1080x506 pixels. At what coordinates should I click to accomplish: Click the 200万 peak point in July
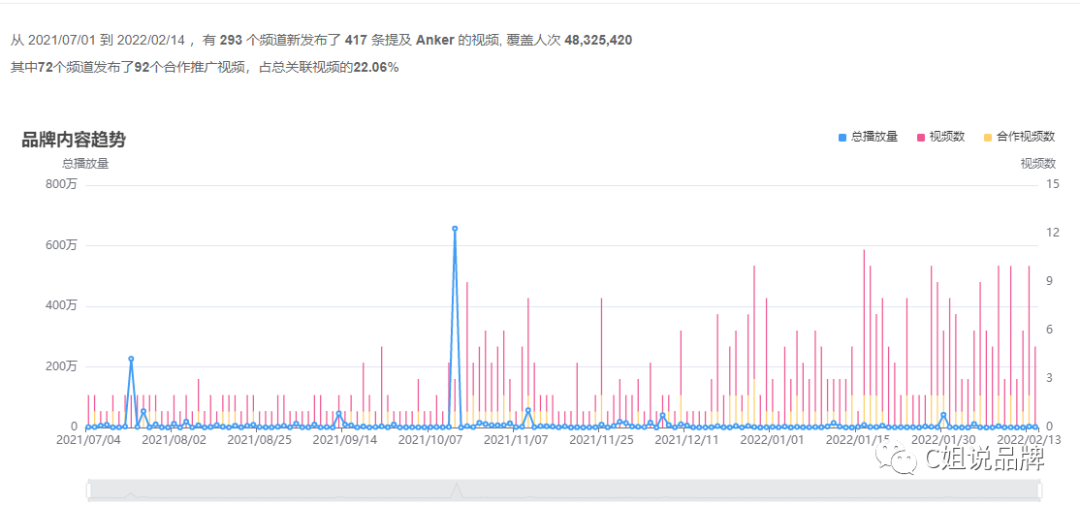[131, 359]
